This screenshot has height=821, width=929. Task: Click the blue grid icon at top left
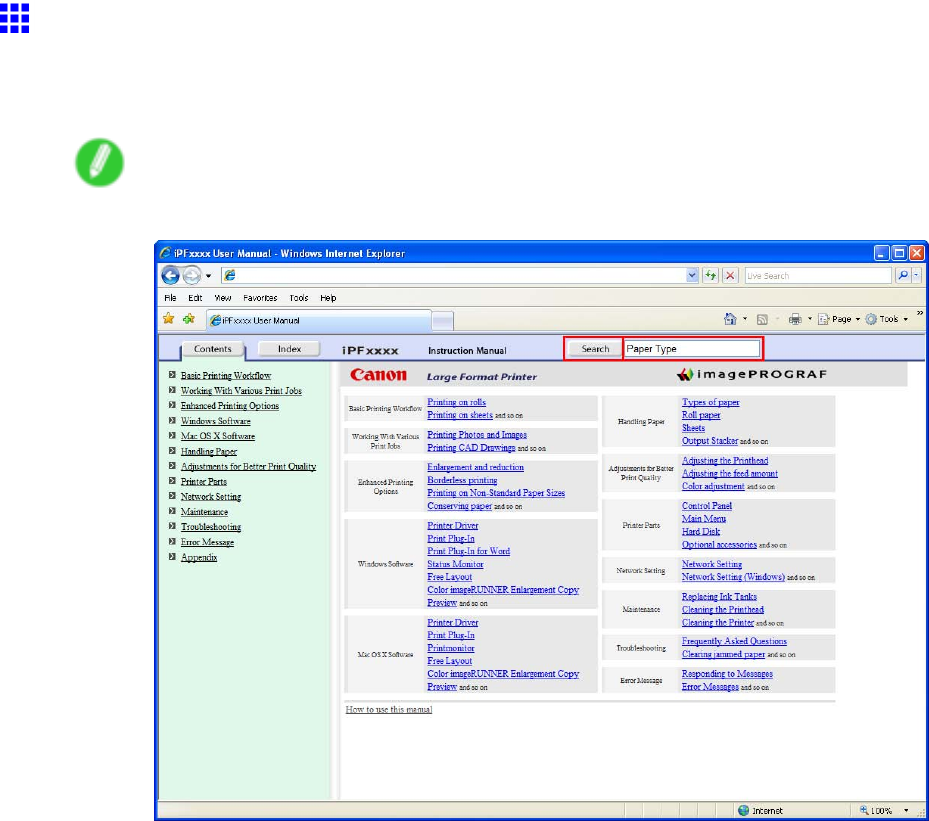coord(15,18)
